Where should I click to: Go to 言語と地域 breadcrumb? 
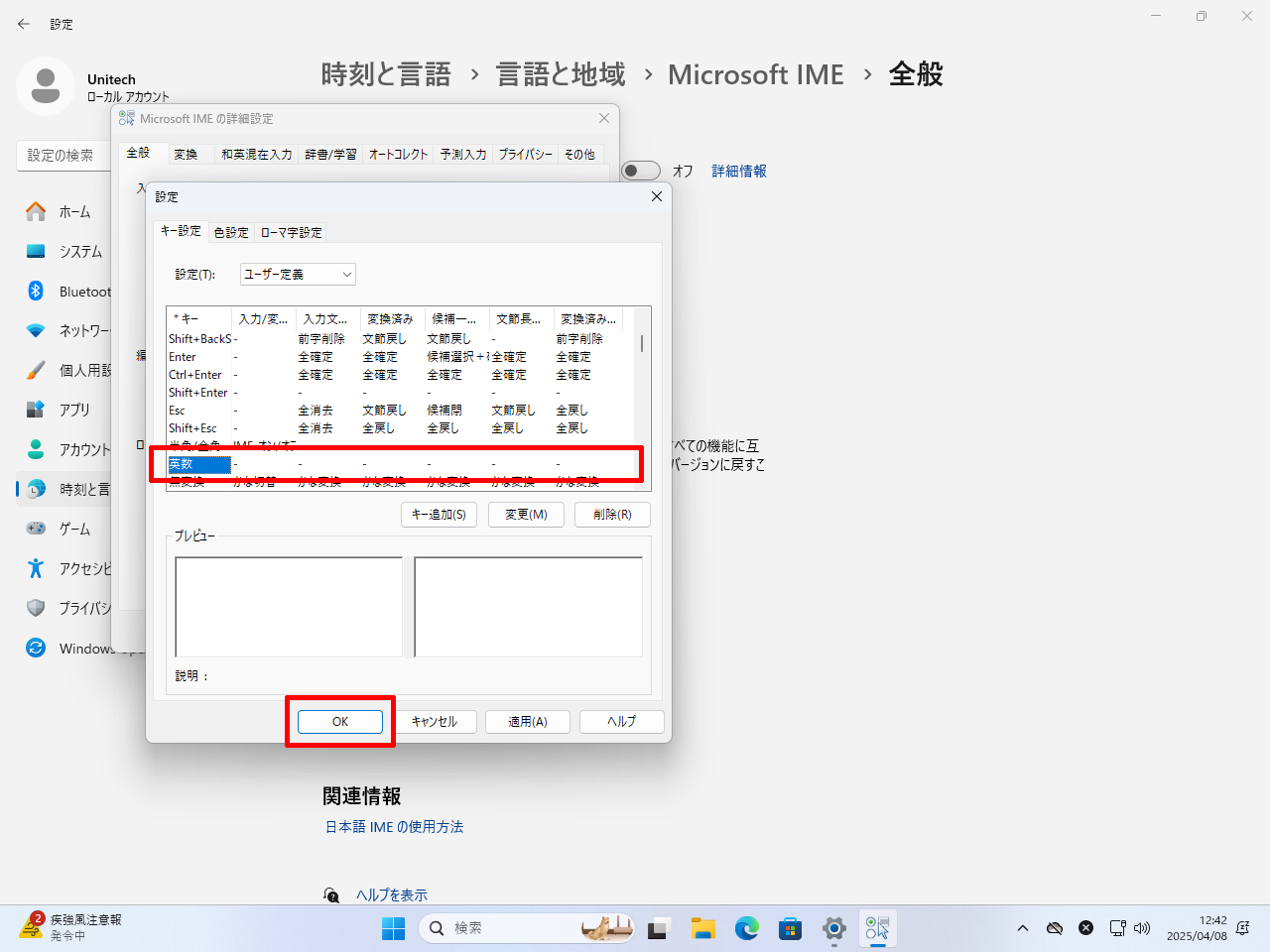561,74
